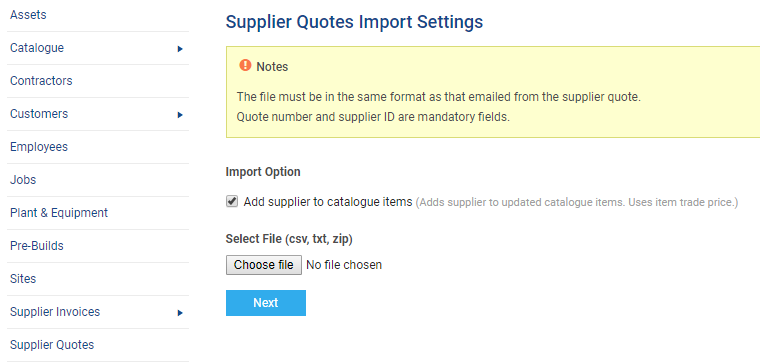
Task: Select Supplier Quotes in the sidebar
Action: 52,345
